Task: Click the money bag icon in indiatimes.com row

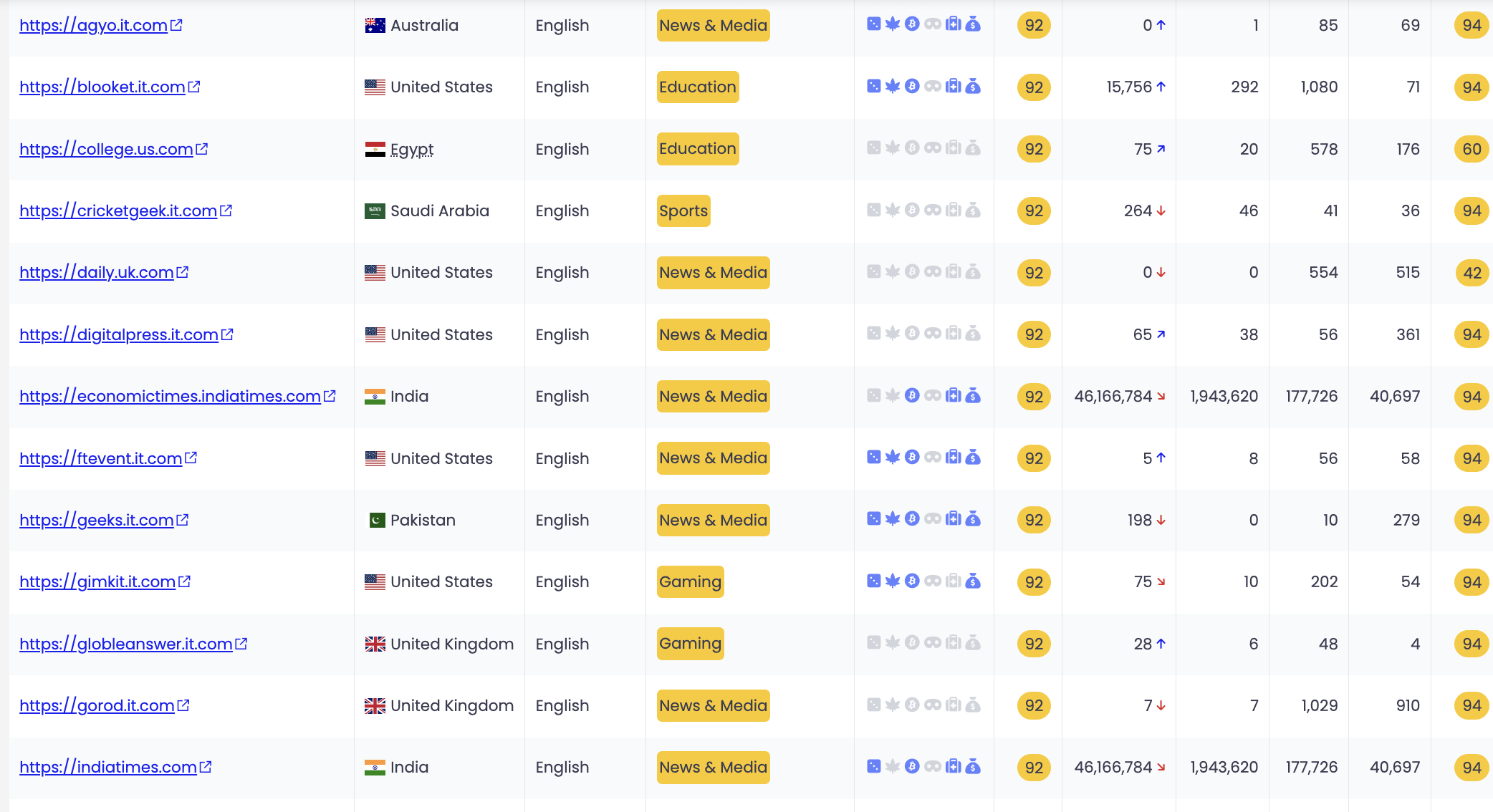Action: pyautogui.click(x=973, y=766)
